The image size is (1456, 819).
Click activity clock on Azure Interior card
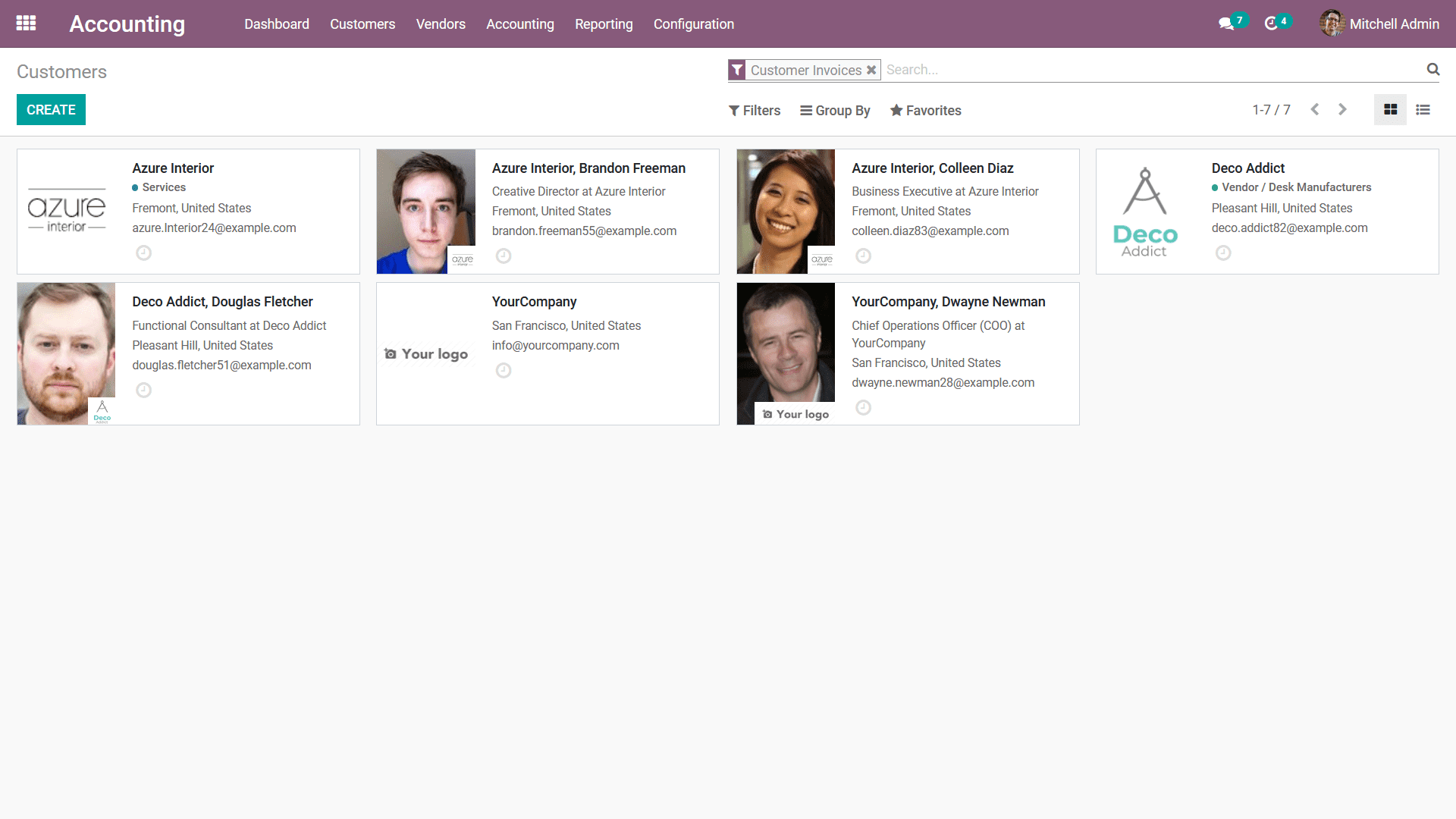[x=143, y=253]
